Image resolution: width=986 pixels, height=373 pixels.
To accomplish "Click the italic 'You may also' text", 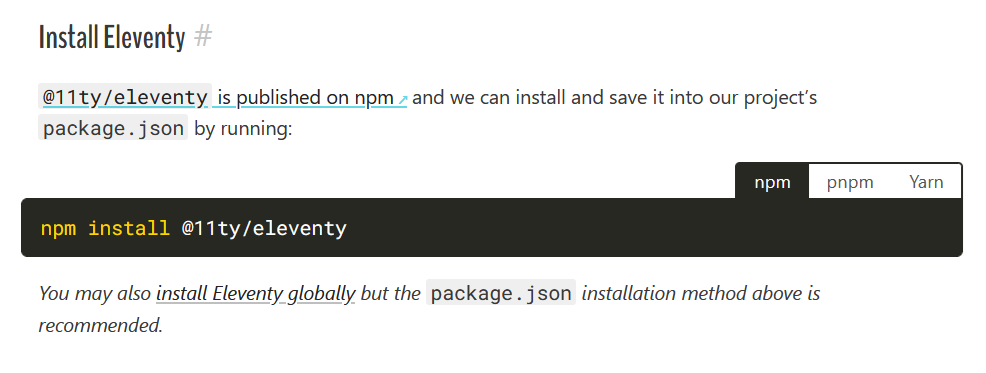I will [95, 293].
